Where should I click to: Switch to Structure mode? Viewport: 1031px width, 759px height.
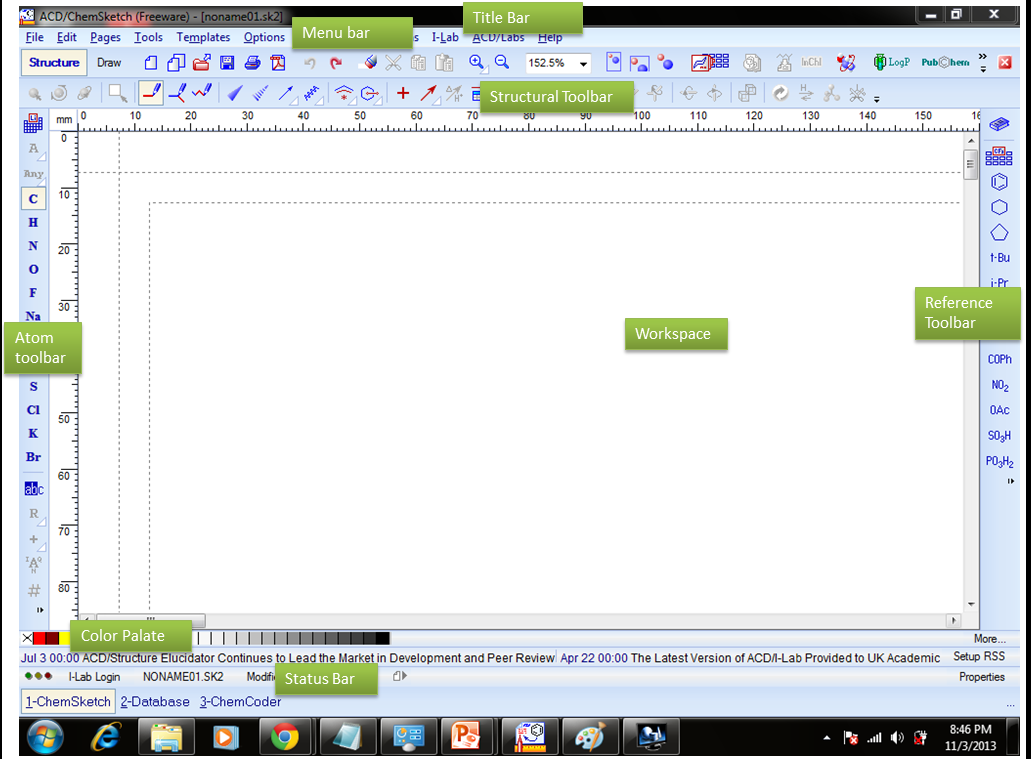54,62
